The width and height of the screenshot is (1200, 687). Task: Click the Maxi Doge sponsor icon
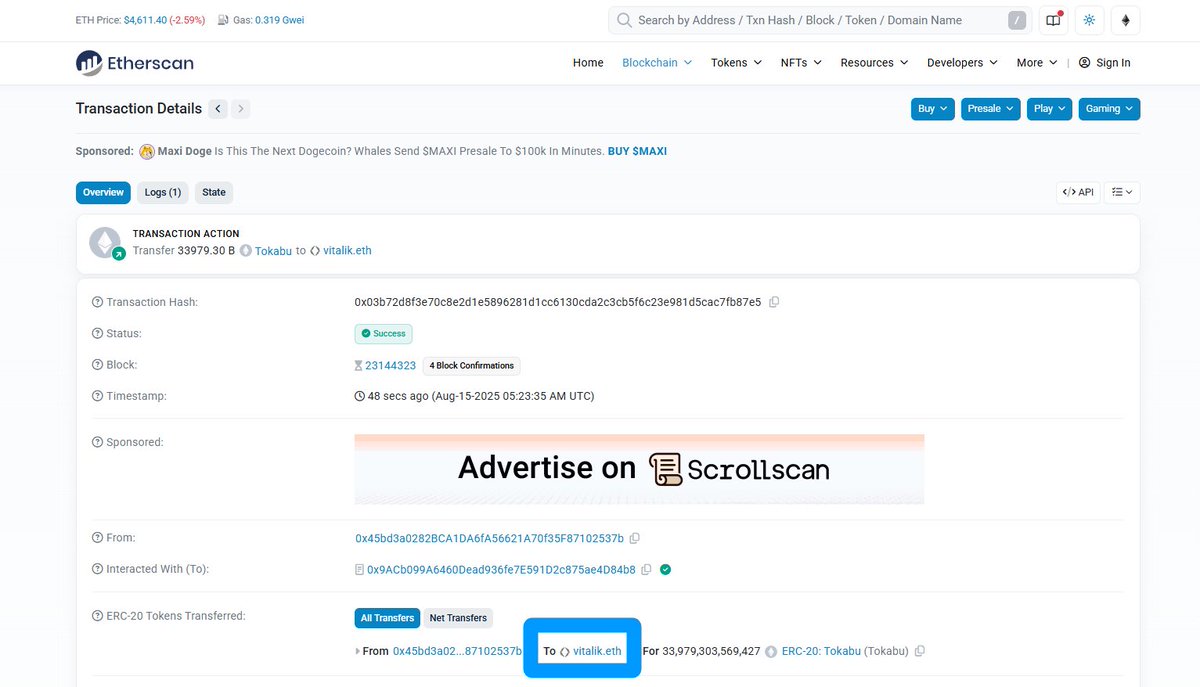click(x=146, y=151)
